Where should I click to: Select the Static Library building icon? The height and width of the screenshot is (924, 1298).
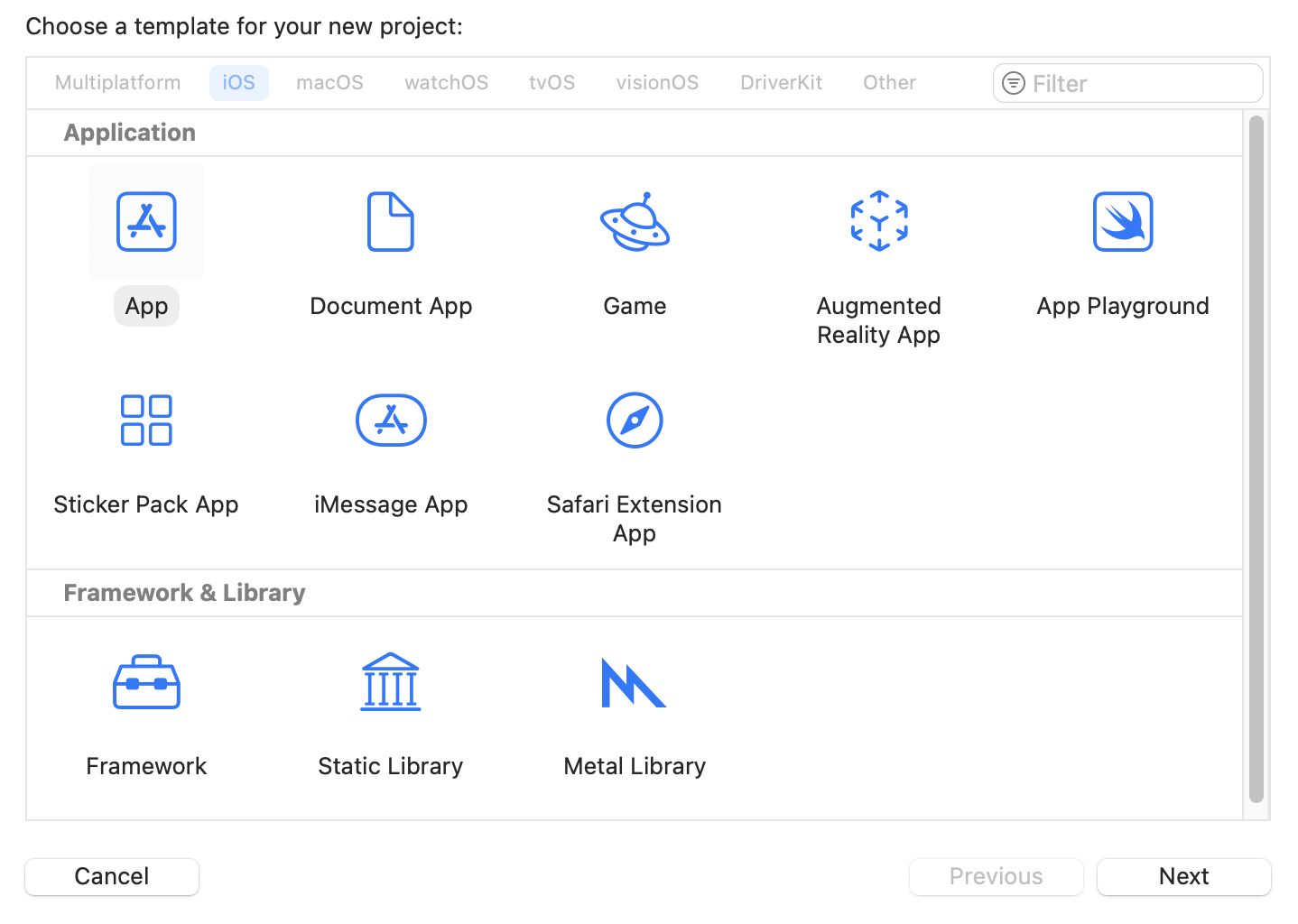pyautogui.click(x=391, y=681)
